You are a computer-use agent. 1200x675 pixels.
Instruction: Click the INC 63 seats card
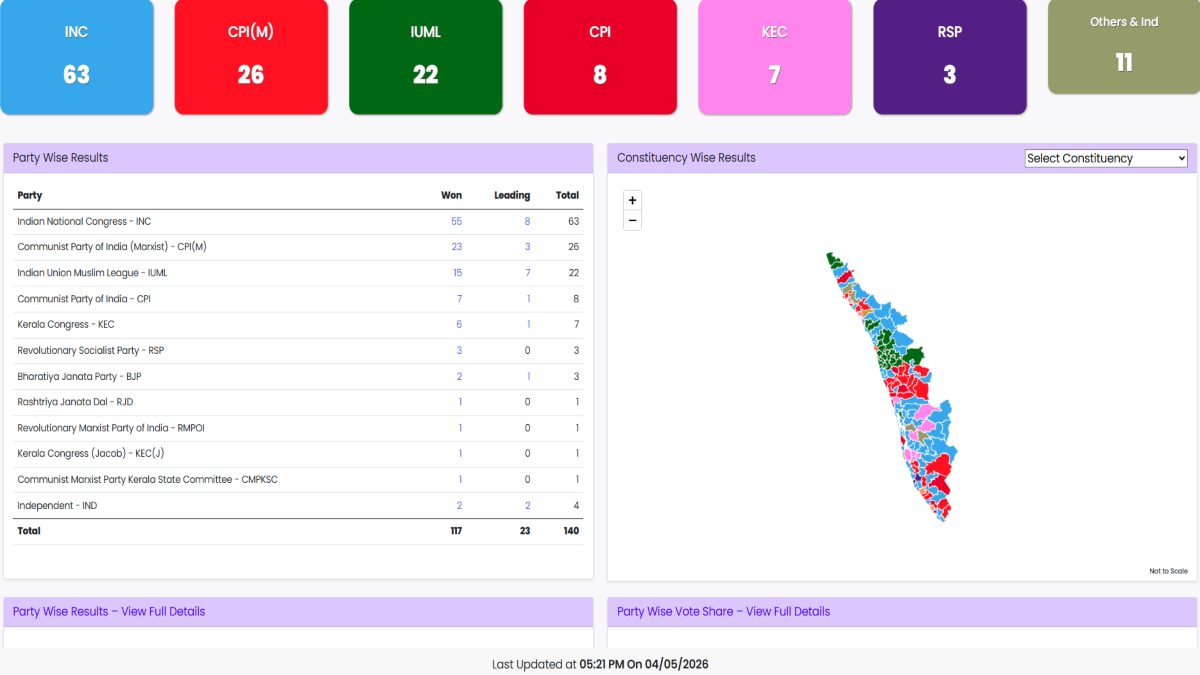click(77, 57)
